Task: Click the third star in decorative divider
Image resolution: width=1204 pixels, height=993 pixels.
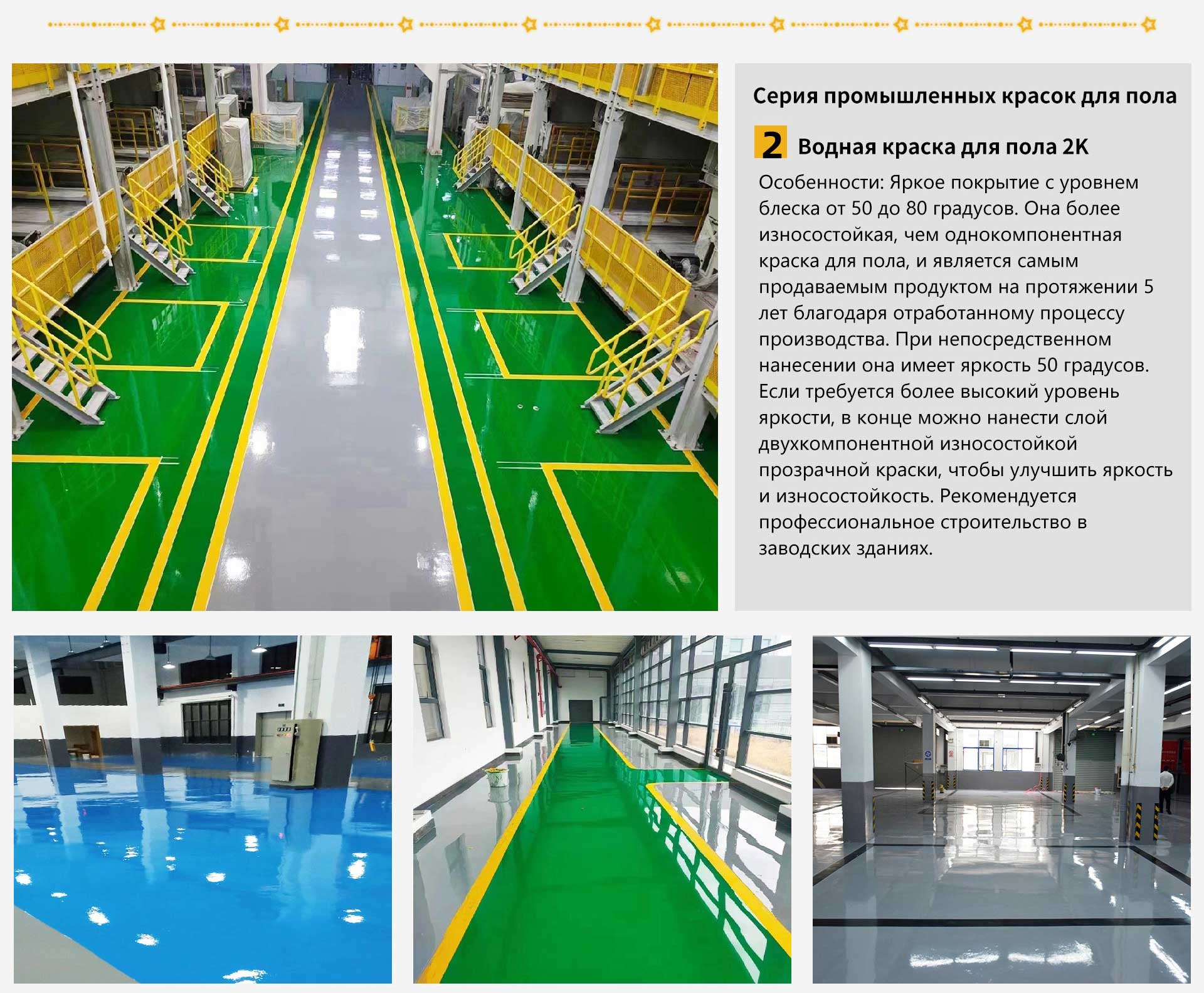Action: tap(406, 24)
